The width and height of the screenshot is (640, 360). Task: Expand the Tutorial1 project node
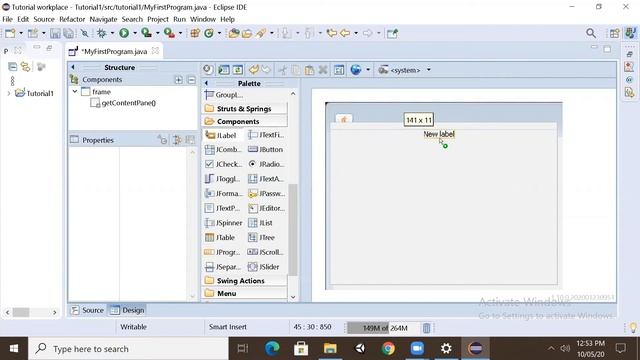coord(9,93)
